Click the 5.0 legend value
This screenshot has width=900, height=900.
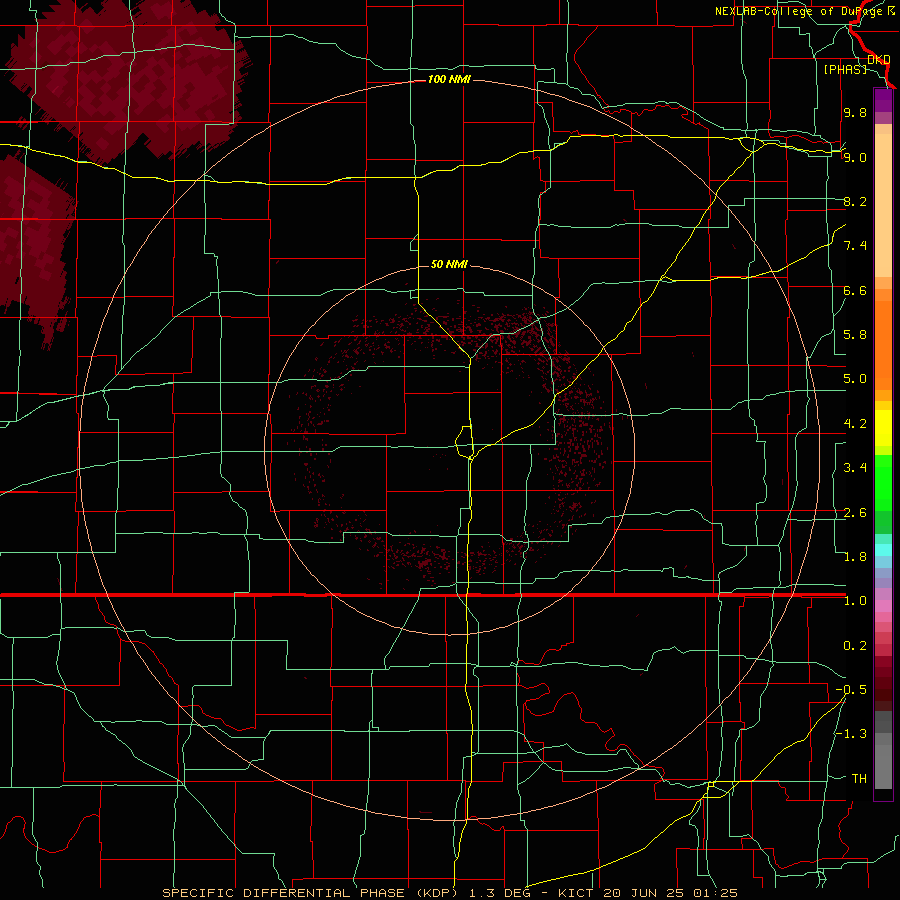tap(855, 379)
